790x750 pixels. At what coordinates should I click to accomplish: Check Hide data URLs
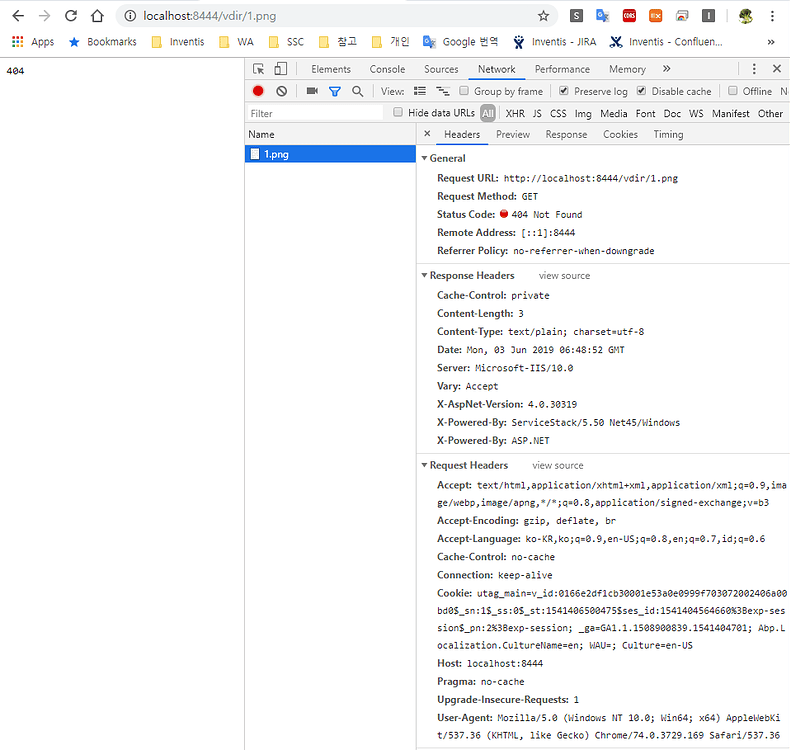click(398, 112)
